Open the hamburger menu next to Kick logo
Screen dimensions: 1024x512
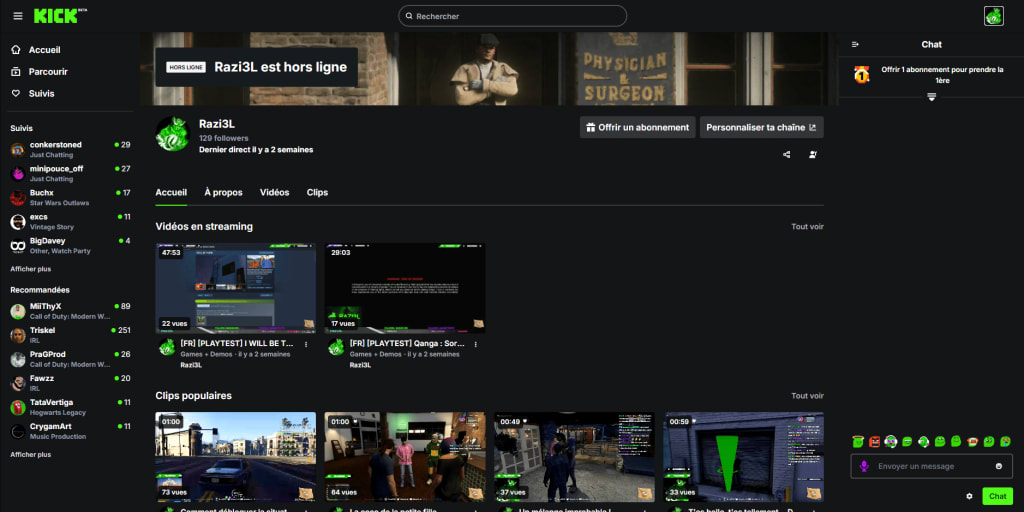tap(18, 16)
